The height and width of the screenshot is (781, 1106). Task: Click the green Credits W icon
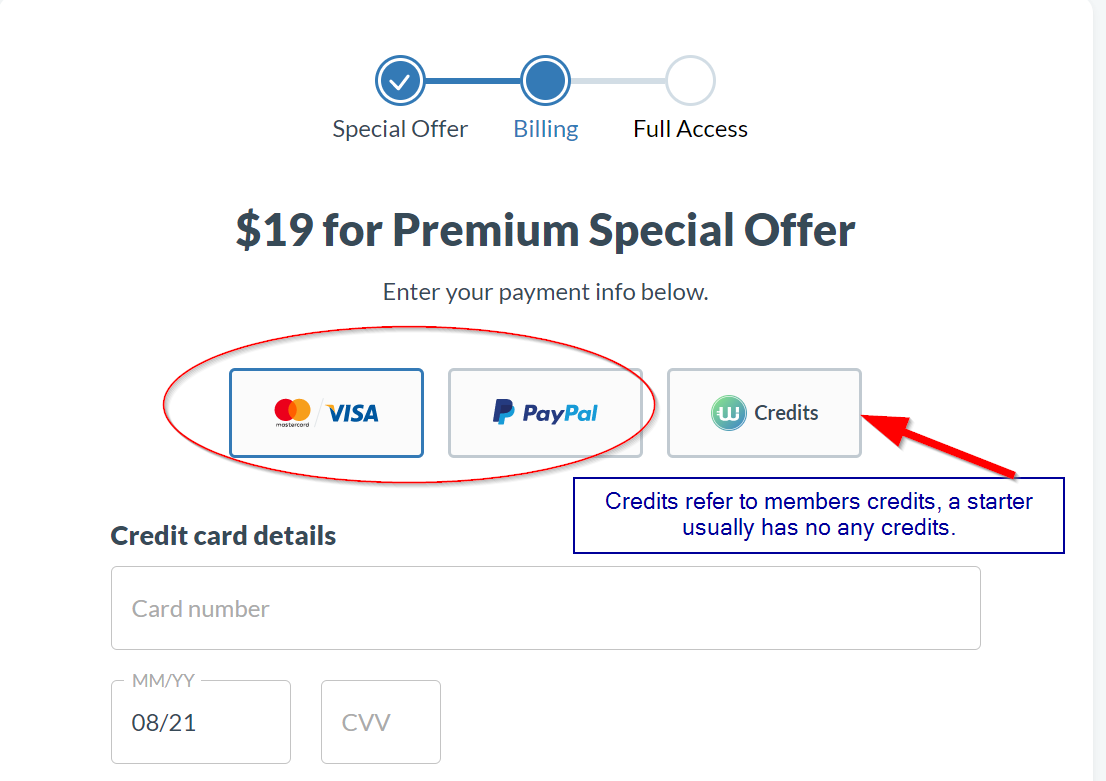[728, 413]
